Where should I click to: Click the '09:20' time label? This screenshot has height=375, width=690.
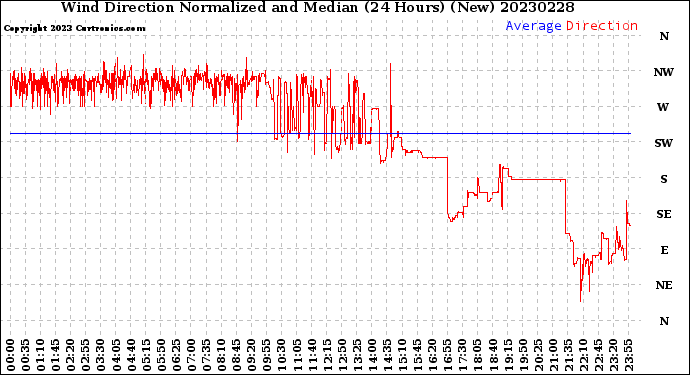252,355
